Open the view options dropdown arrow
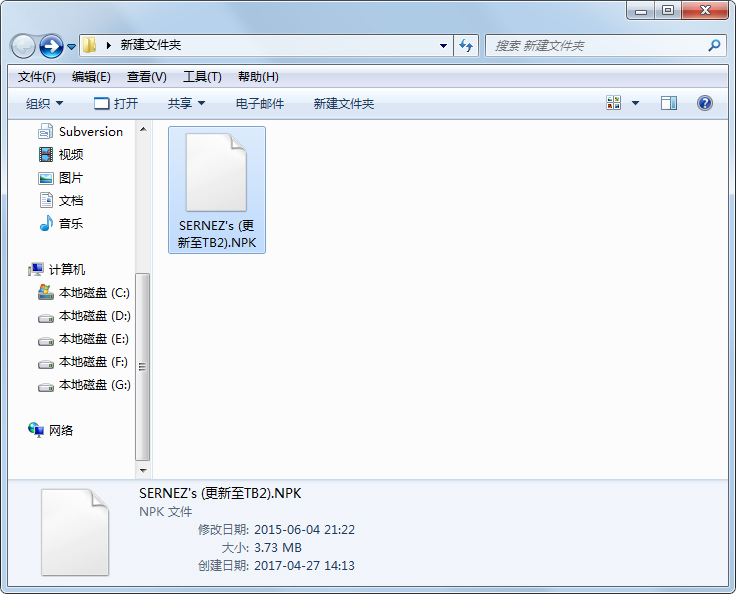 [635, 103]
